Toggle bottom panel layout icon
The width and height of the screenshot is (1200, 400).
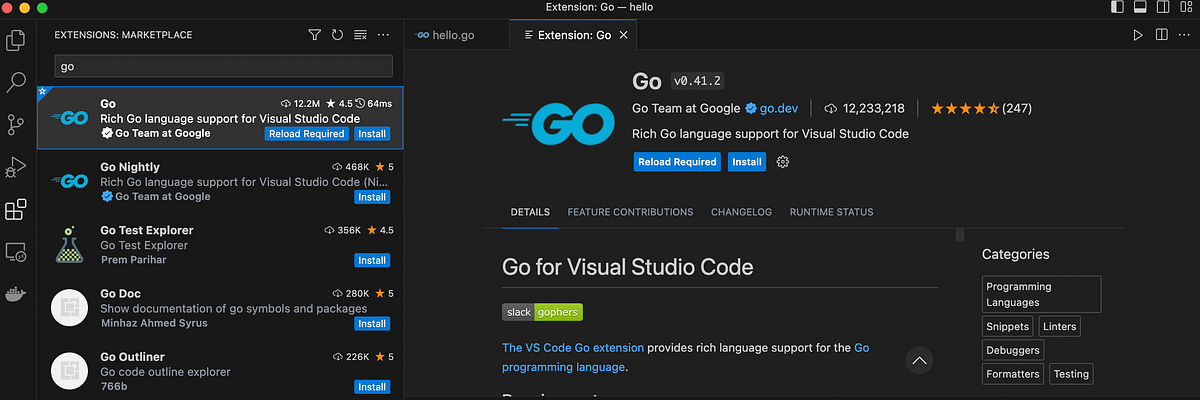(1141, 8)
